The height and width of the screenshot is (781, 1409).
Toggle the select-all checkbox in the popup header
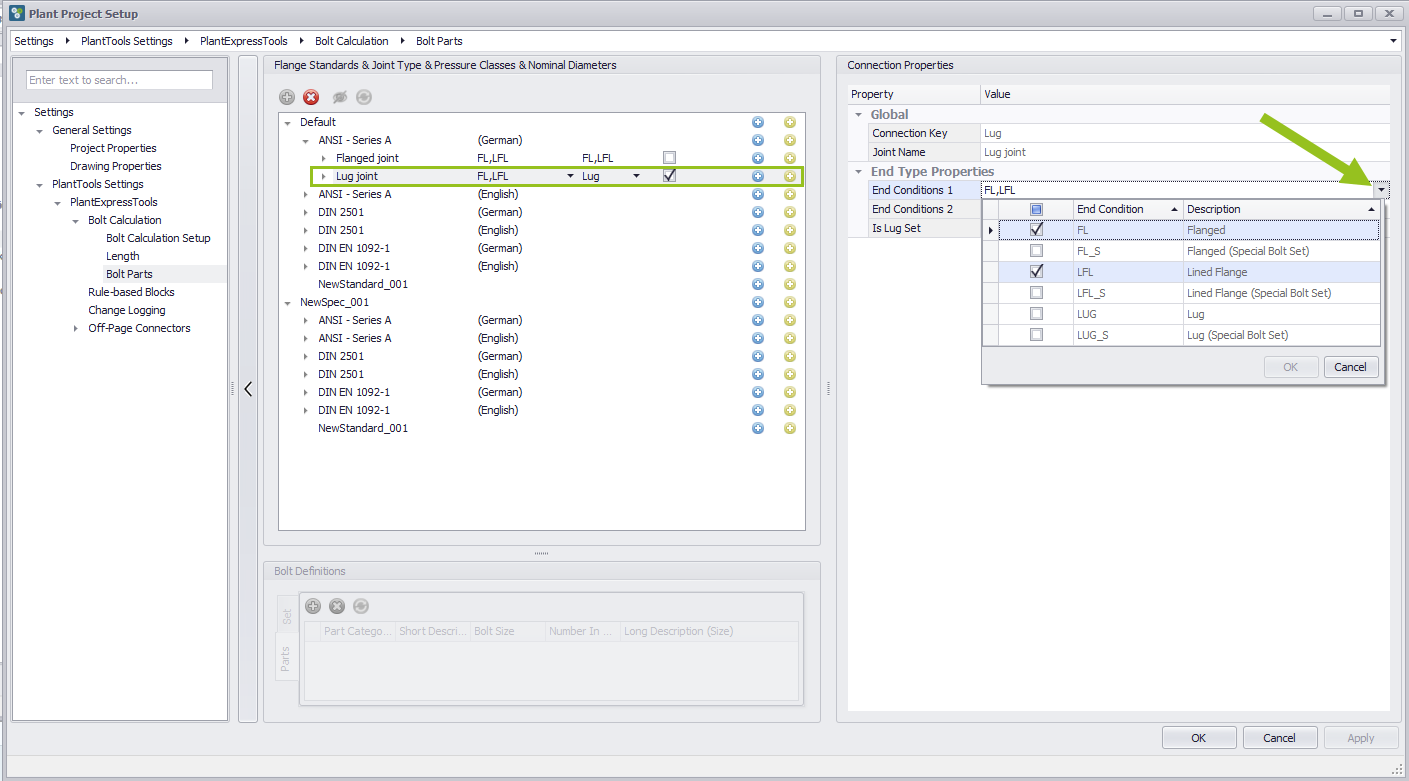[x=1036, y=209]
